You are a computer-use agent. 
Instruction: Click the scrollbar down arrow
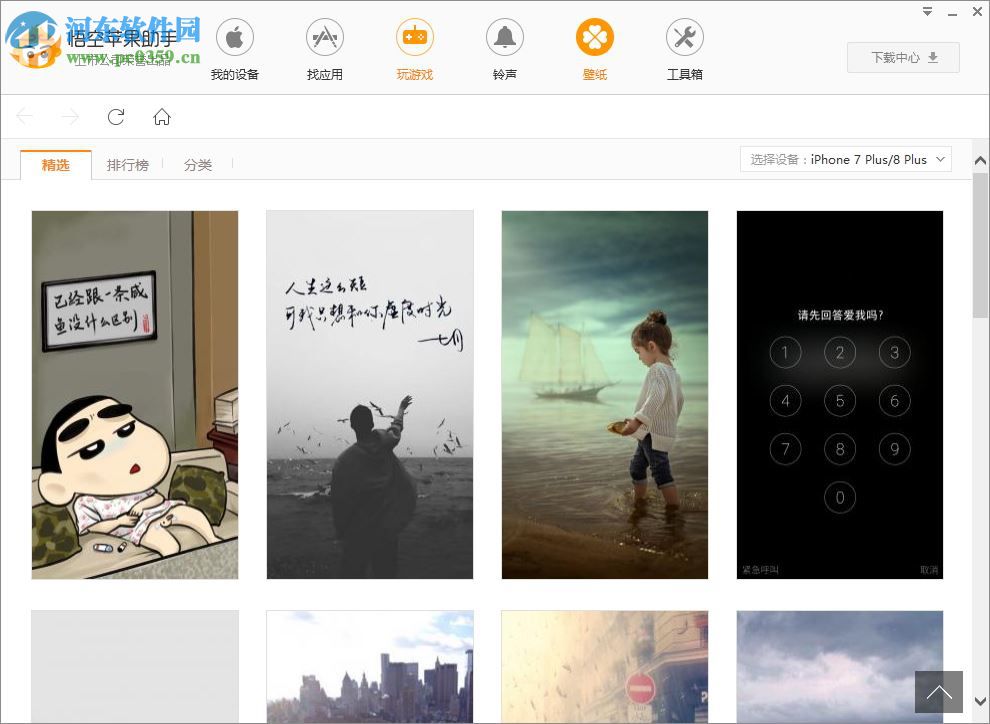point(981,701)
